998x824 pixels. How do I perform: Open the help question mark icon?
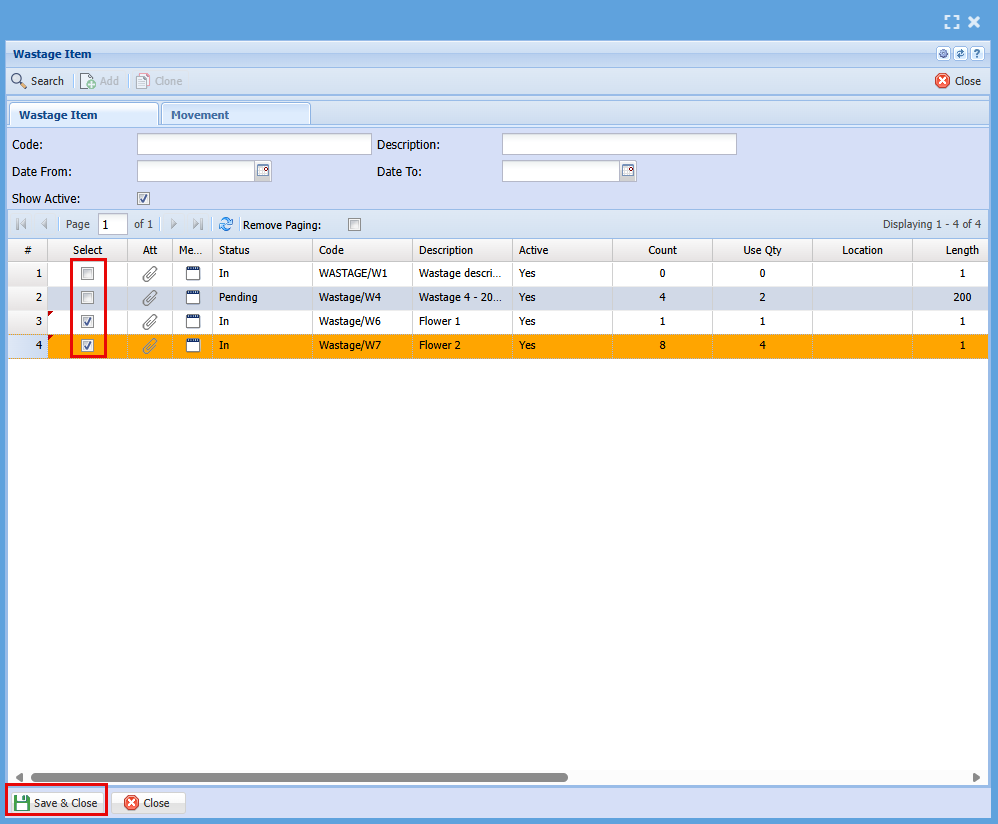976,54
